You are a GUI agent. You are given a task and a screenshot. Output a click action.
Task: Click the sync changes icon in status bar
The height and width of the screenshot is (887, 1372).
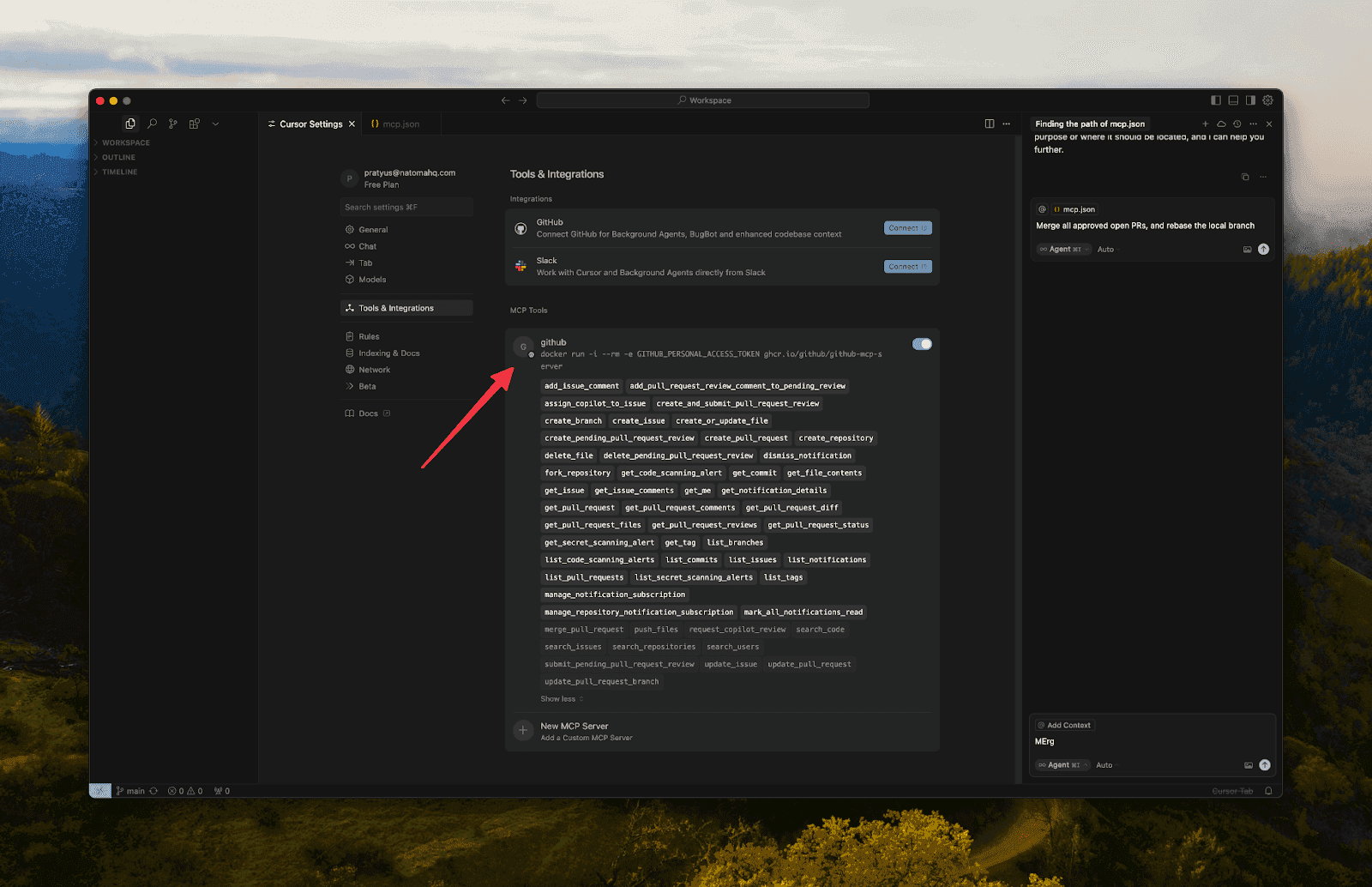click(x=153, y=791)
